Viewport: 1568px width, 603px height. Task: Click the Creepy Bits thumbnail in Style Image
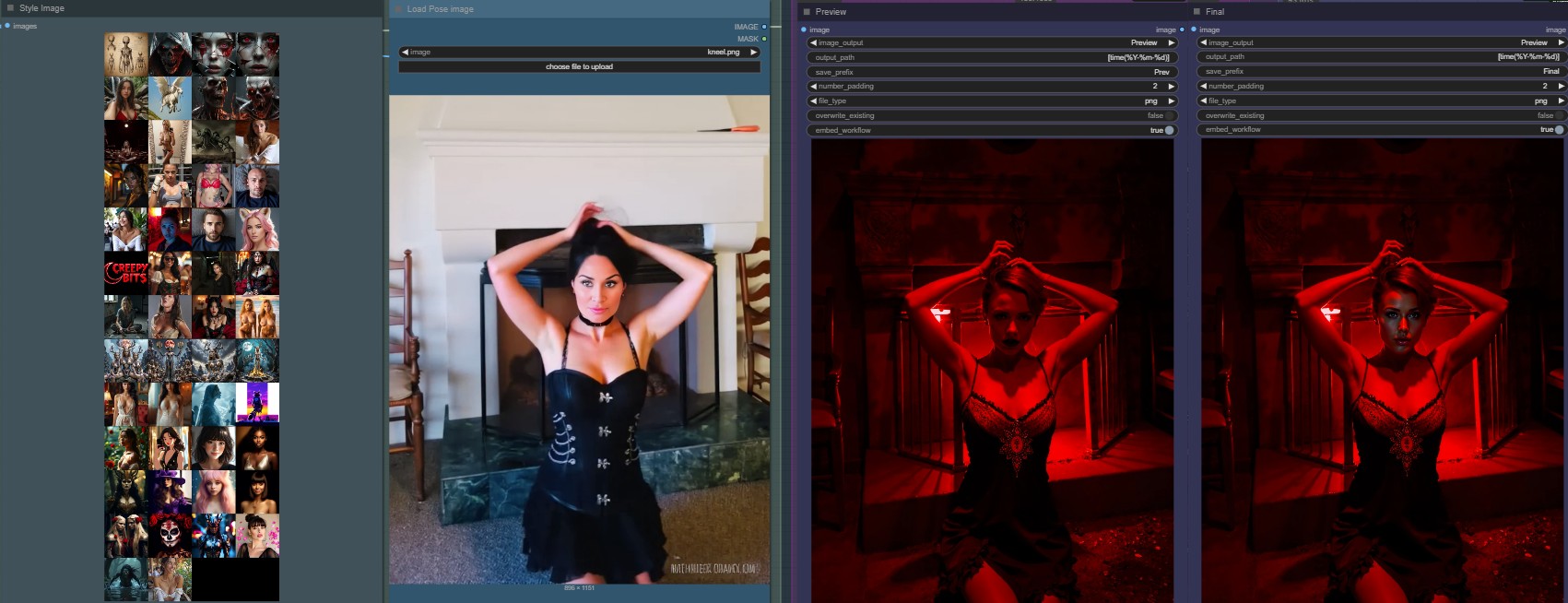[x=126, y=273]
